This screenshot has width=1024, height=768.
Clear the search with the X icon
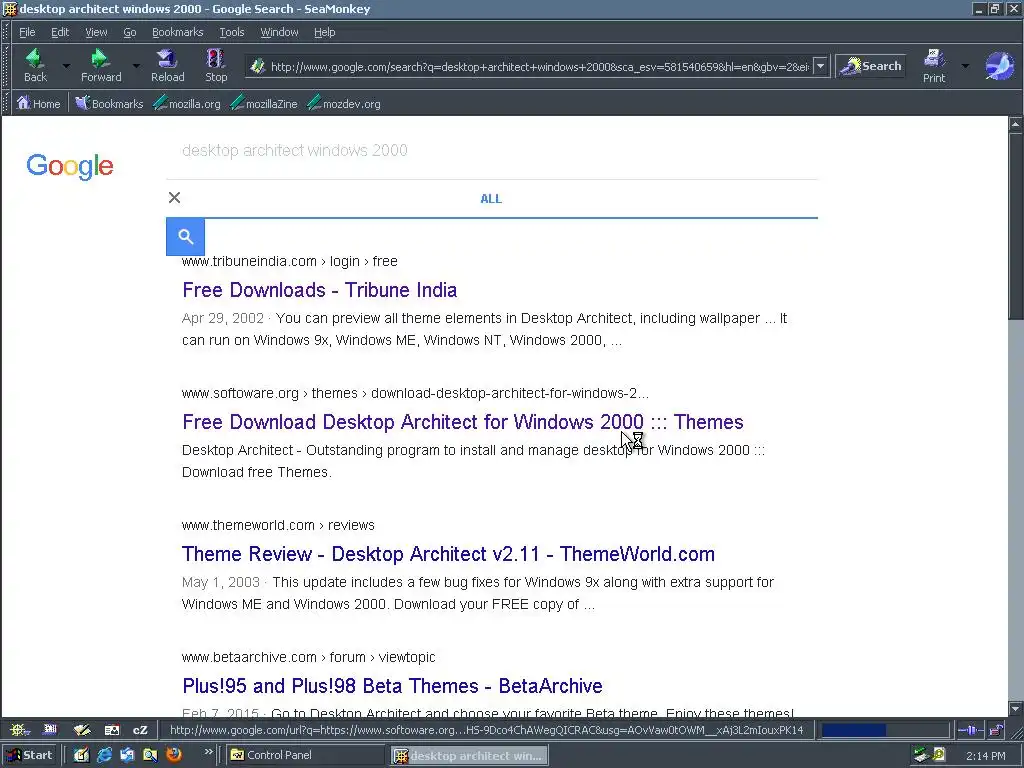(174, 198)
